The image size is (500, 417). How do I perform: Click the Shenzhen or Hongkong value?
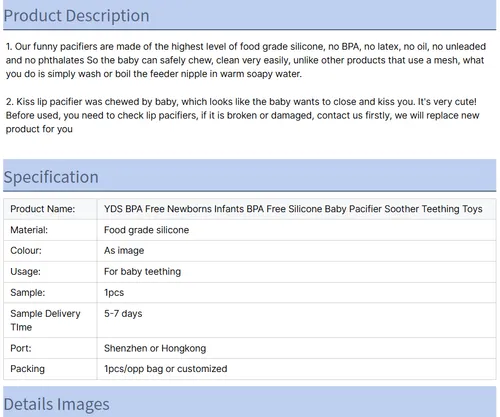[x=155, y=348]
